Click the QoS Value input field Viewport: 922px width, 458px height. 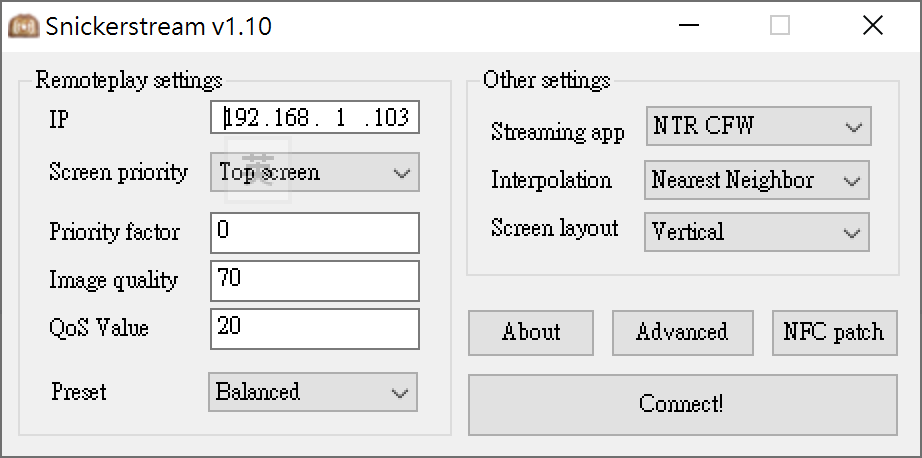[x=315, y=329]
